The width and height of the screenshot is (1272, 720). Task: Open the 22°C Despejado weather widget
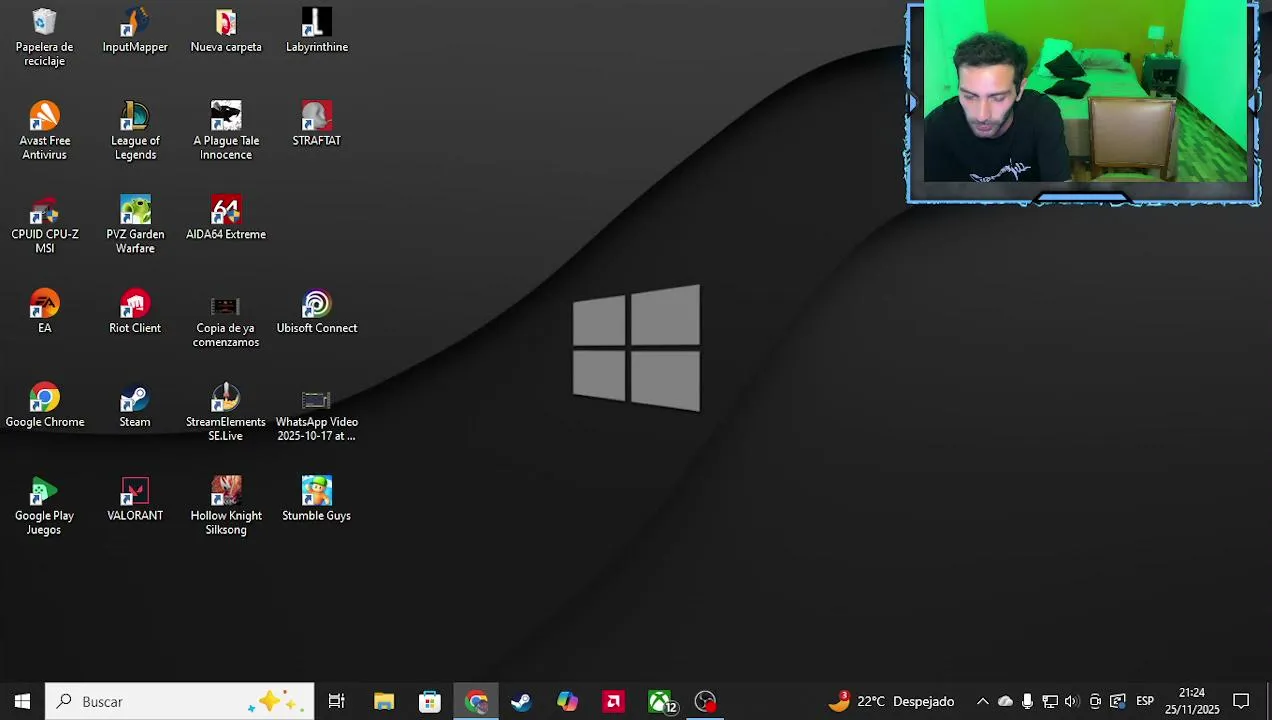(891, 701)
